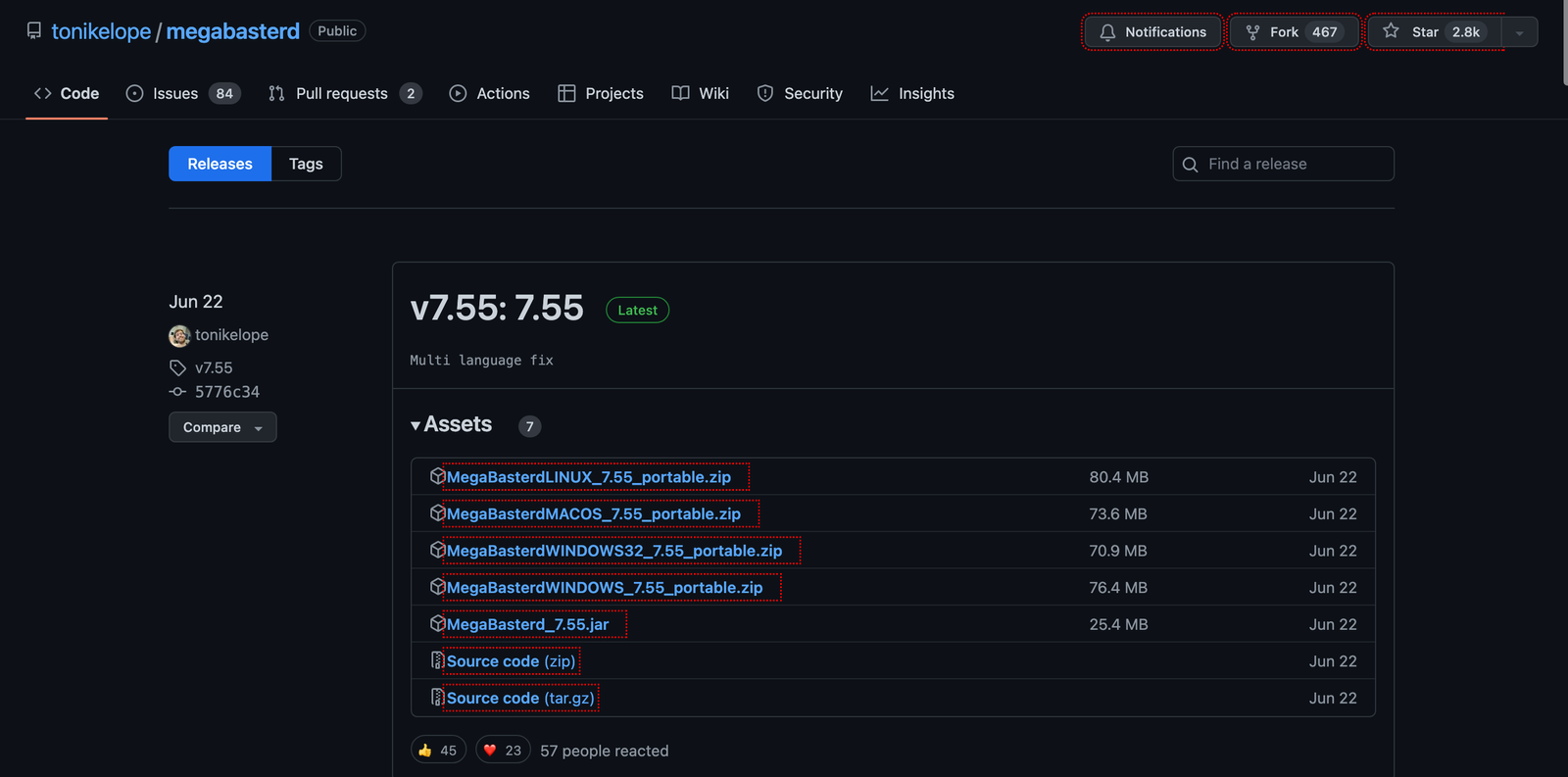Download MegaBasterdMACOS_7.55_portable.zip
This screenshot has height=777, width=1568.
tap(594, 513)
